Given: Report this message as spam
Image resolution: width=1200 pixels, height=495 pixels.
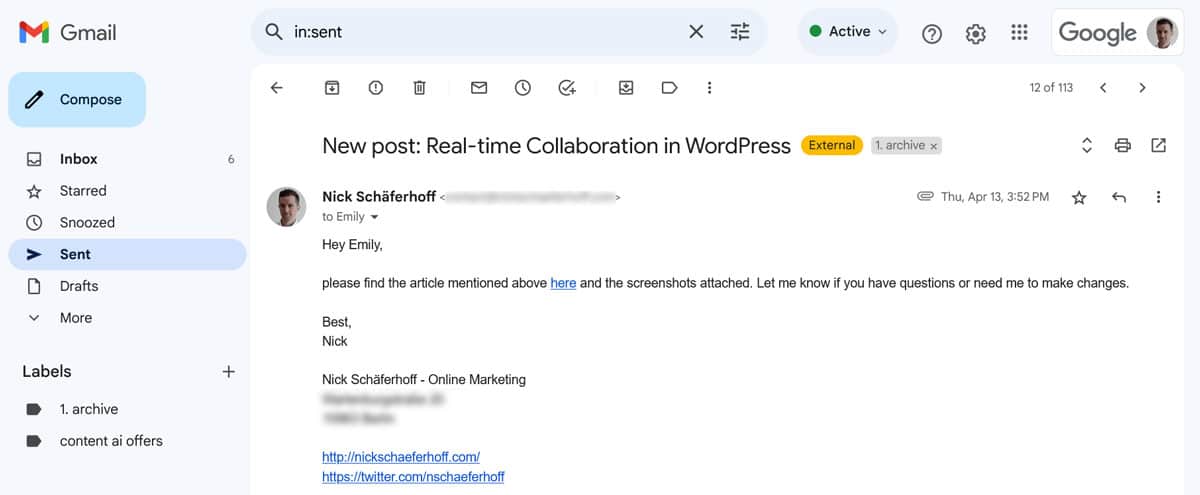Looking at the screenshot, I should pos(376,88).
